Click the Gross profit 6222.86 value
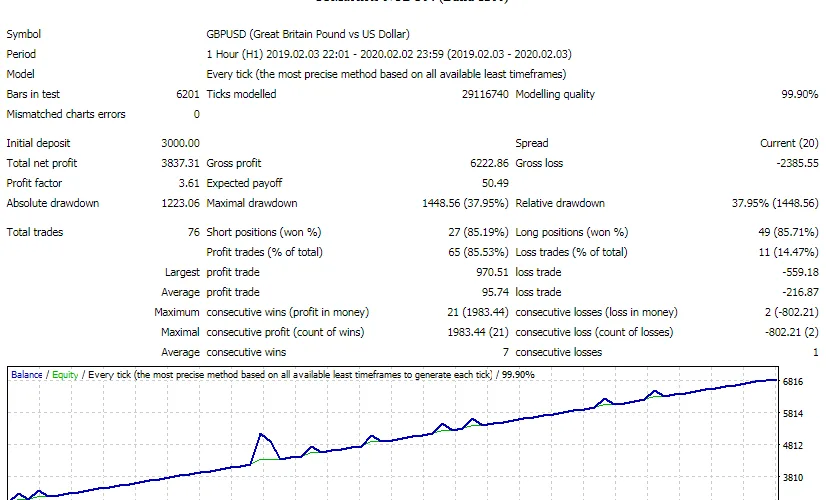 (489, 163)
